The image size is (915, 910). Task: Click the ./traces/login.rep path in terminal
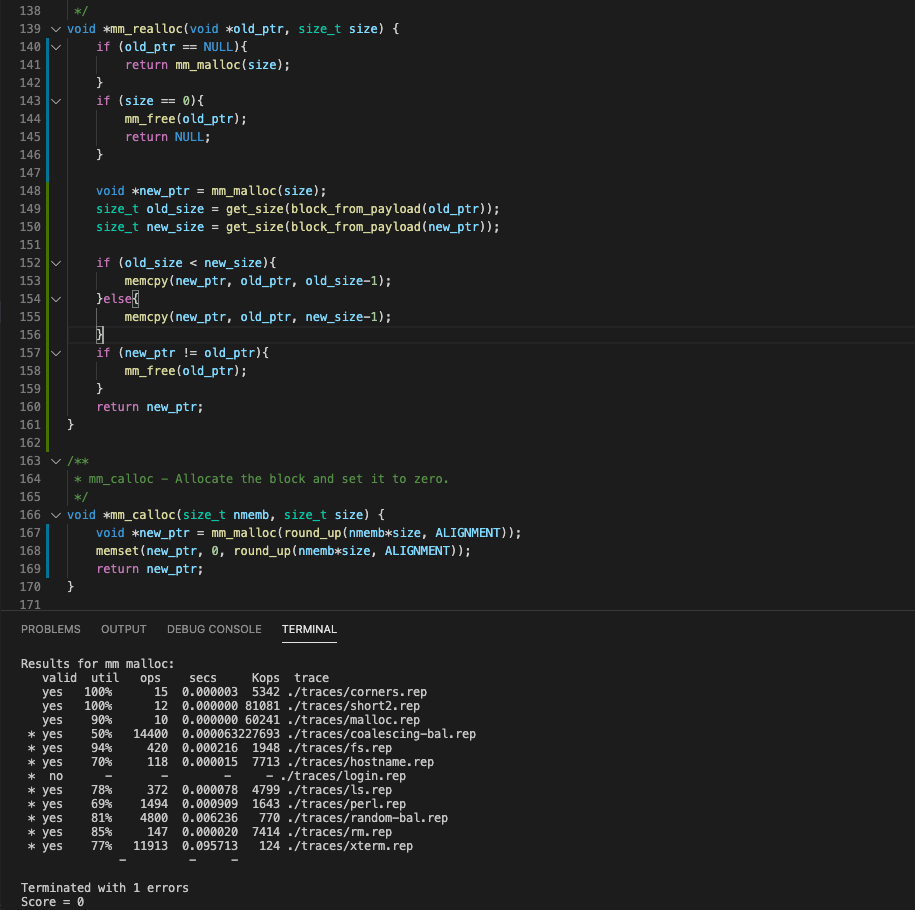click(x=346, y=776)
